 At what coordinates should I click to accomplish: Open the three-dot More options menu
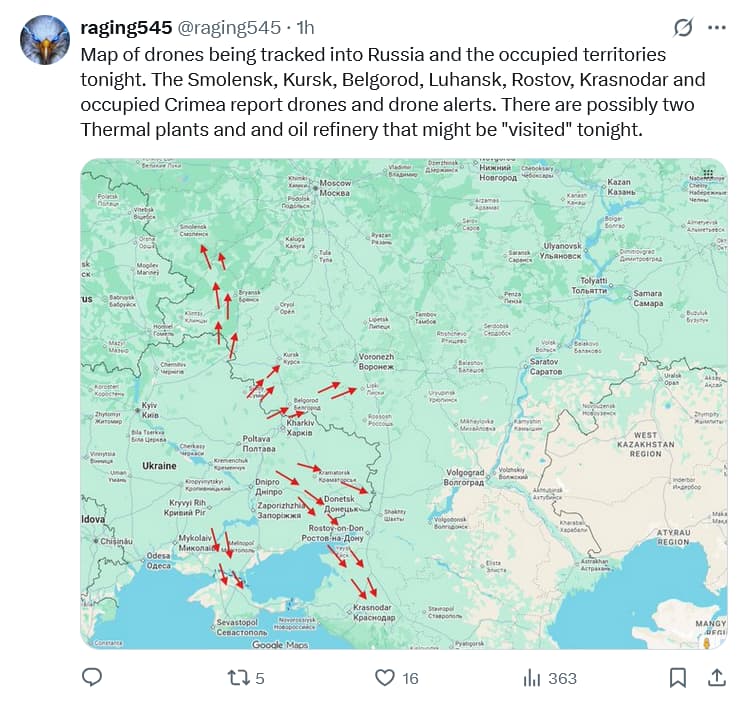(716, 28)
